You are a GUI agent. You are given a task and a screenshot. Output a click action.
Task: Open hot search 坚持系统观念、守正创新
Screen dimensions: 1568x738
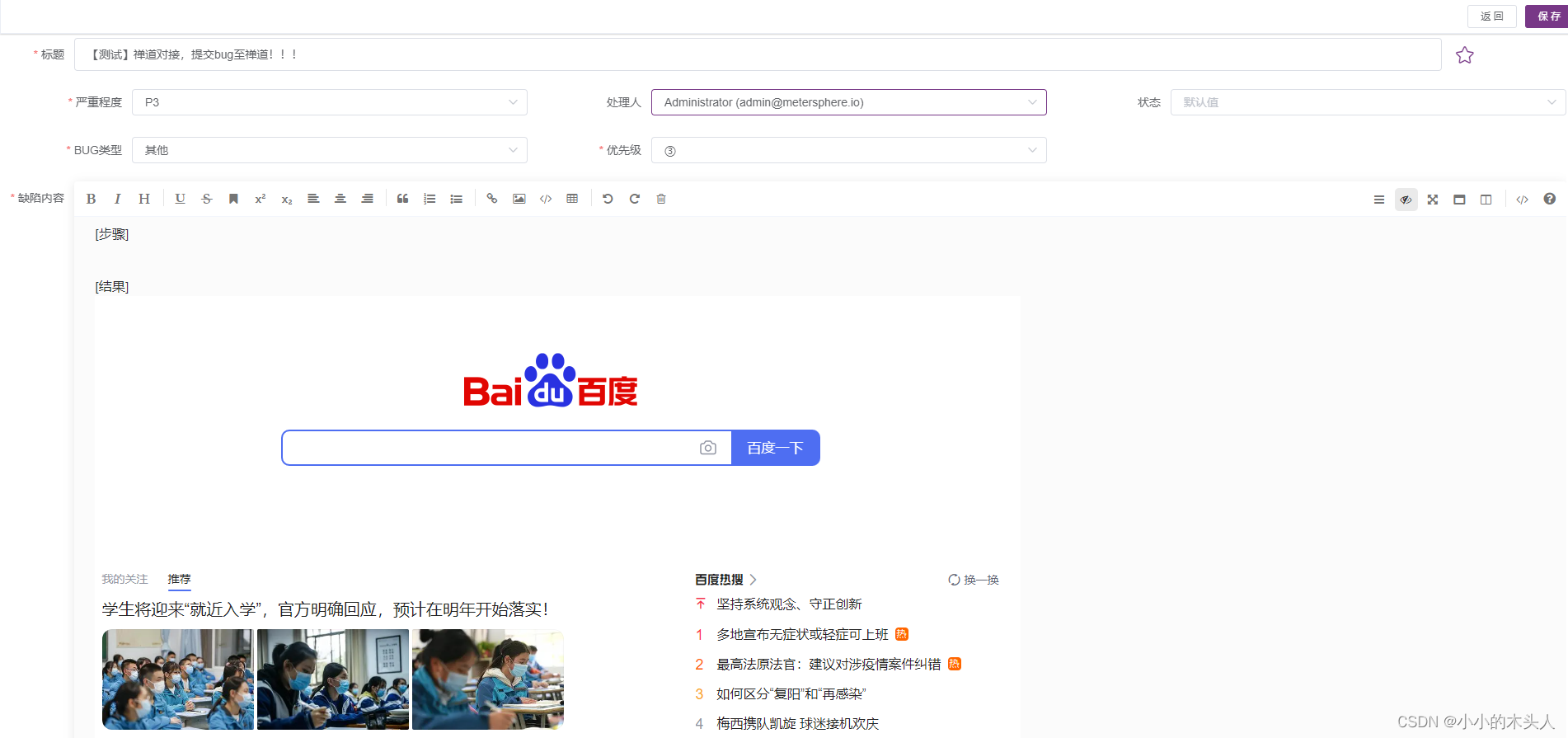click(789, 604)
